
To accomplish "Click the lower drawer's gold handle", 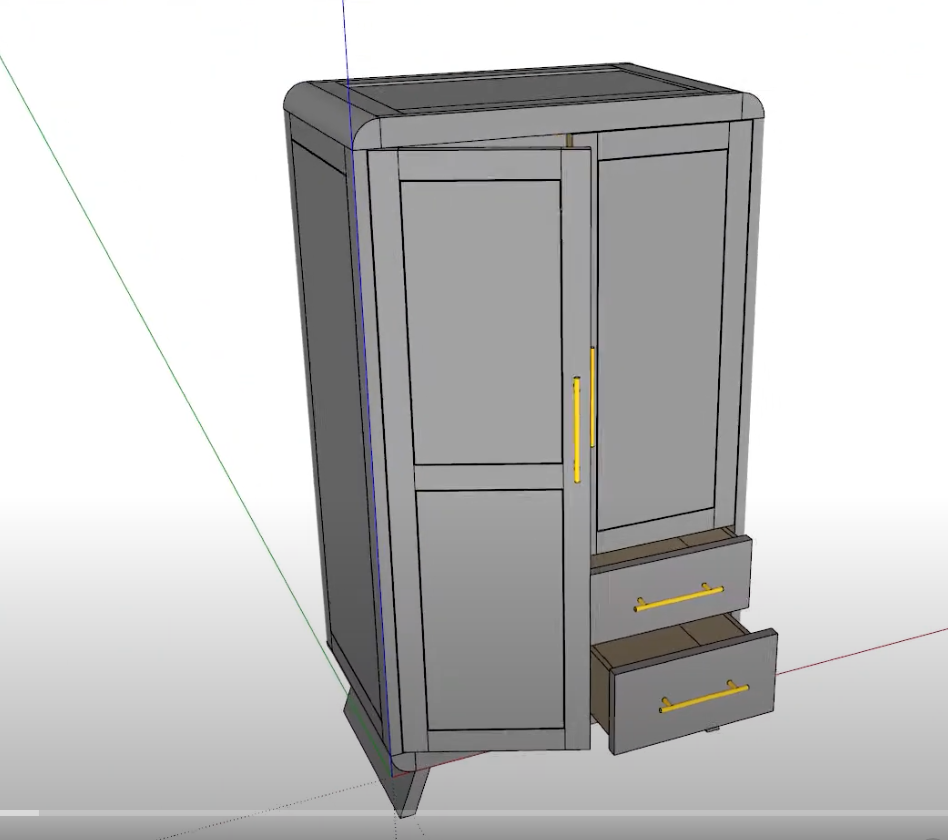I will point(704,697).
